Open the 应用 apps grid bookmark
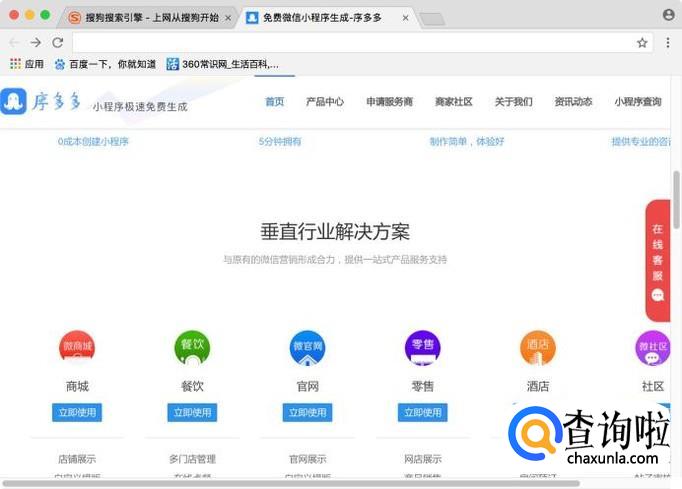682x489 pixels. (x=27, y=64)
